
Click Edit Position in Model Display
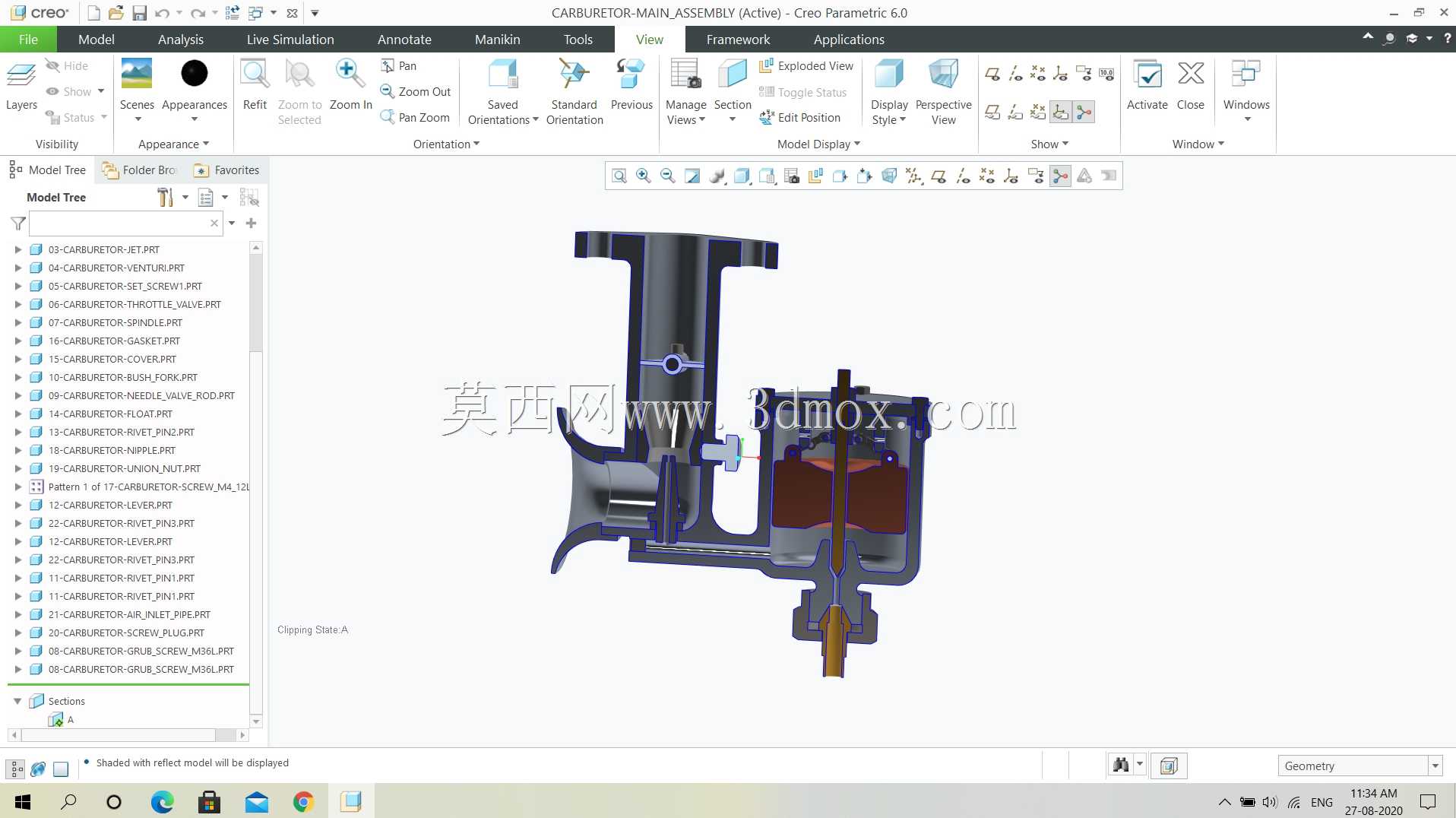tap(799, 117)
